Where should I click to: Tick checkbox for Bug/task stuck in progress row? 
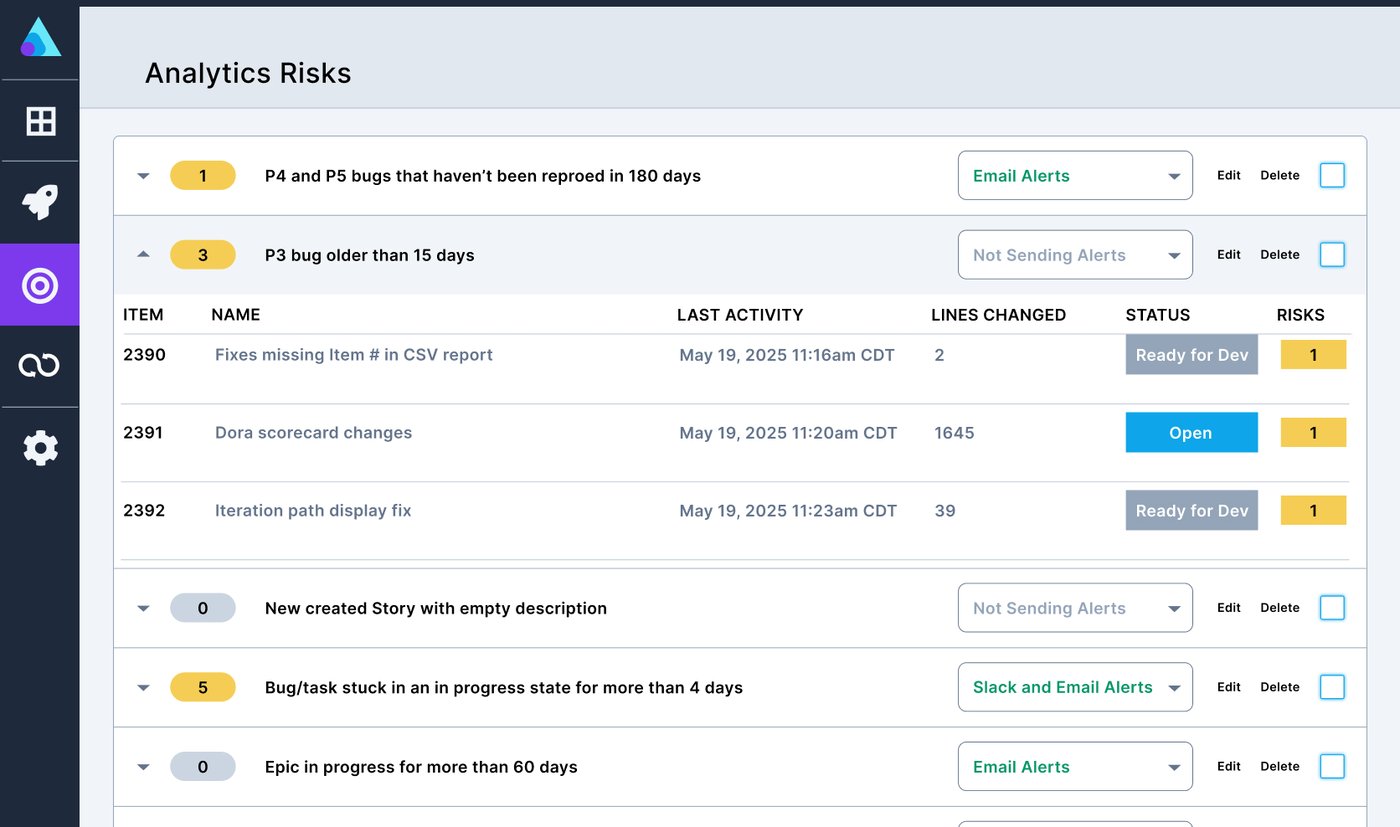point(1332,687)
